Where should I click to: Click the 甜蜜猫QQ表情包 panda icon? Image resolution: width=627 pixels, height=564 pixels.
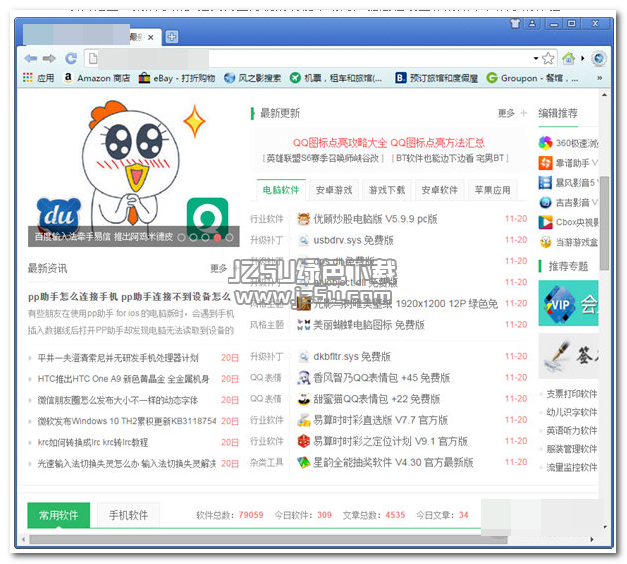pos(304,399)
